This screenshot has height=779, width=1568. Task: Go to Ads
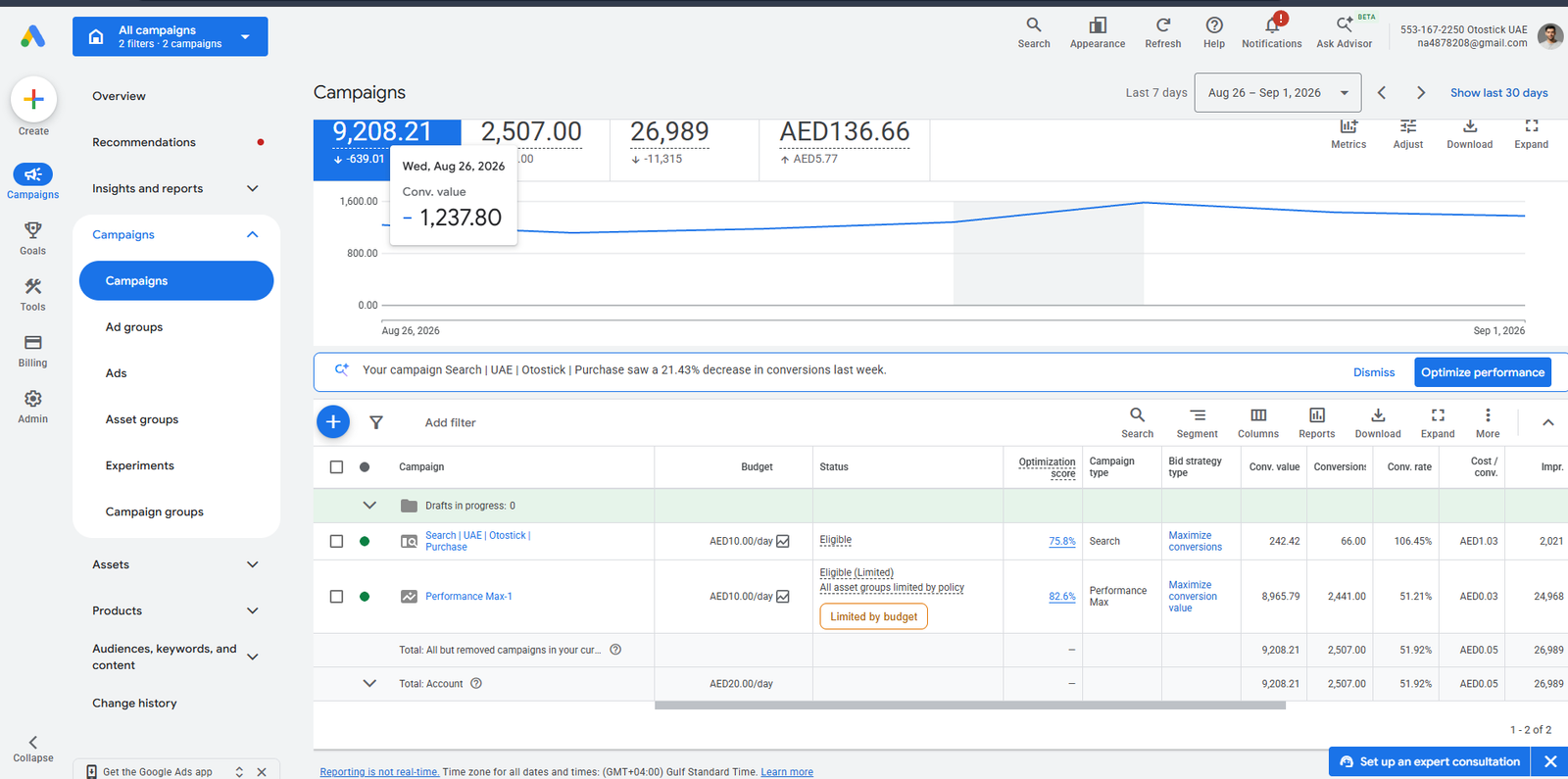click(x=117, y=373)
